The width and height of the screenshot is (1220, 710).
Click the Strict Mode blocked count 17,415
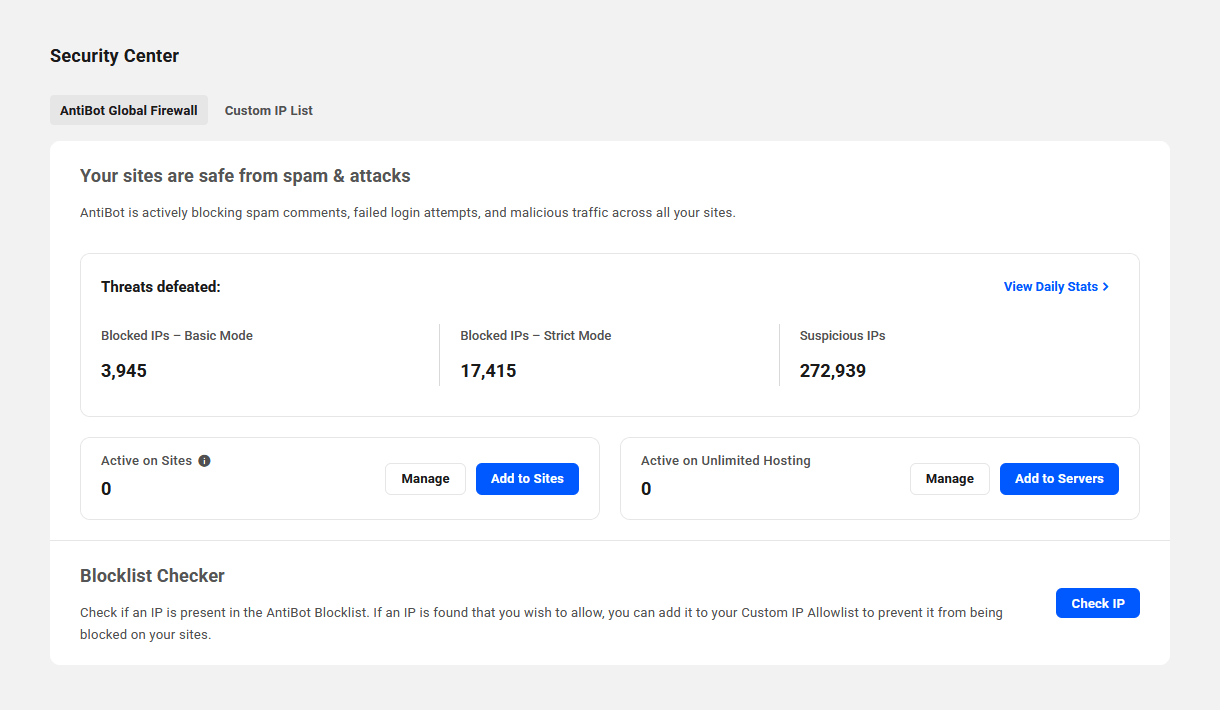coord(488,371)
